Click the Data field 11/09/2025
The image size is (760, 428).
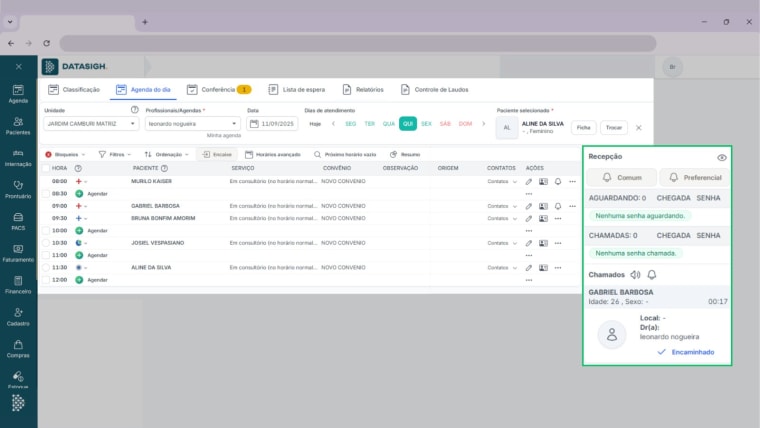(x=272, y=124)
